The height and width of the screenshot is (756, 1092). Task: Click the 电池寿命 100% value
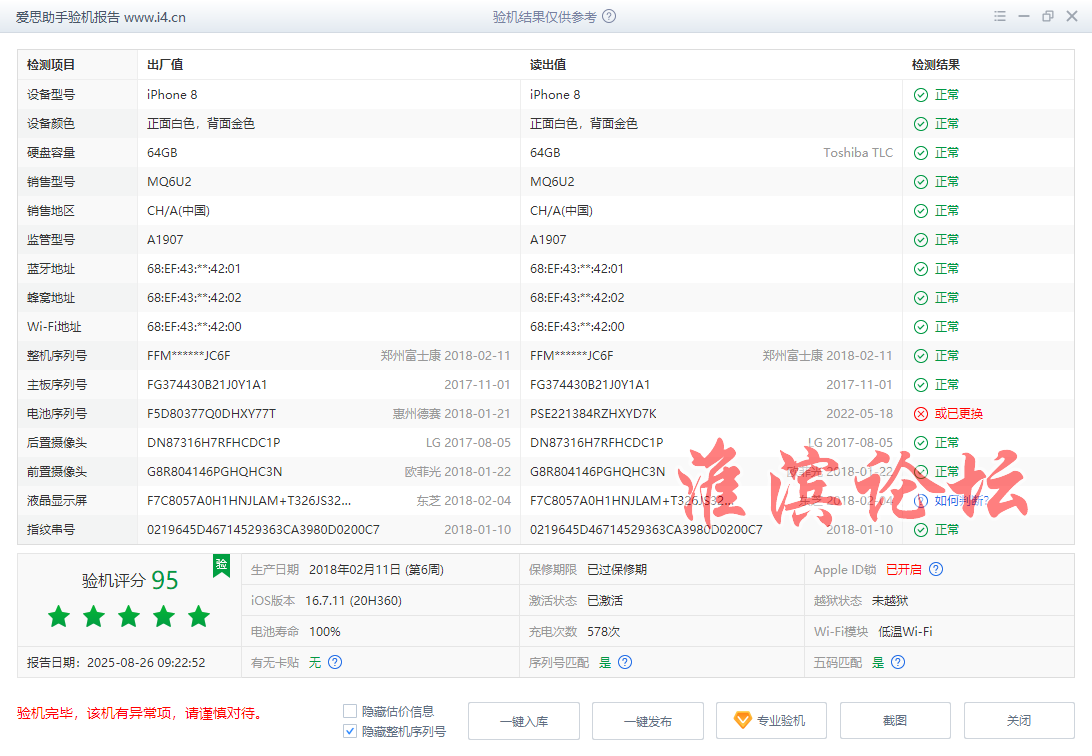(325, 631)
